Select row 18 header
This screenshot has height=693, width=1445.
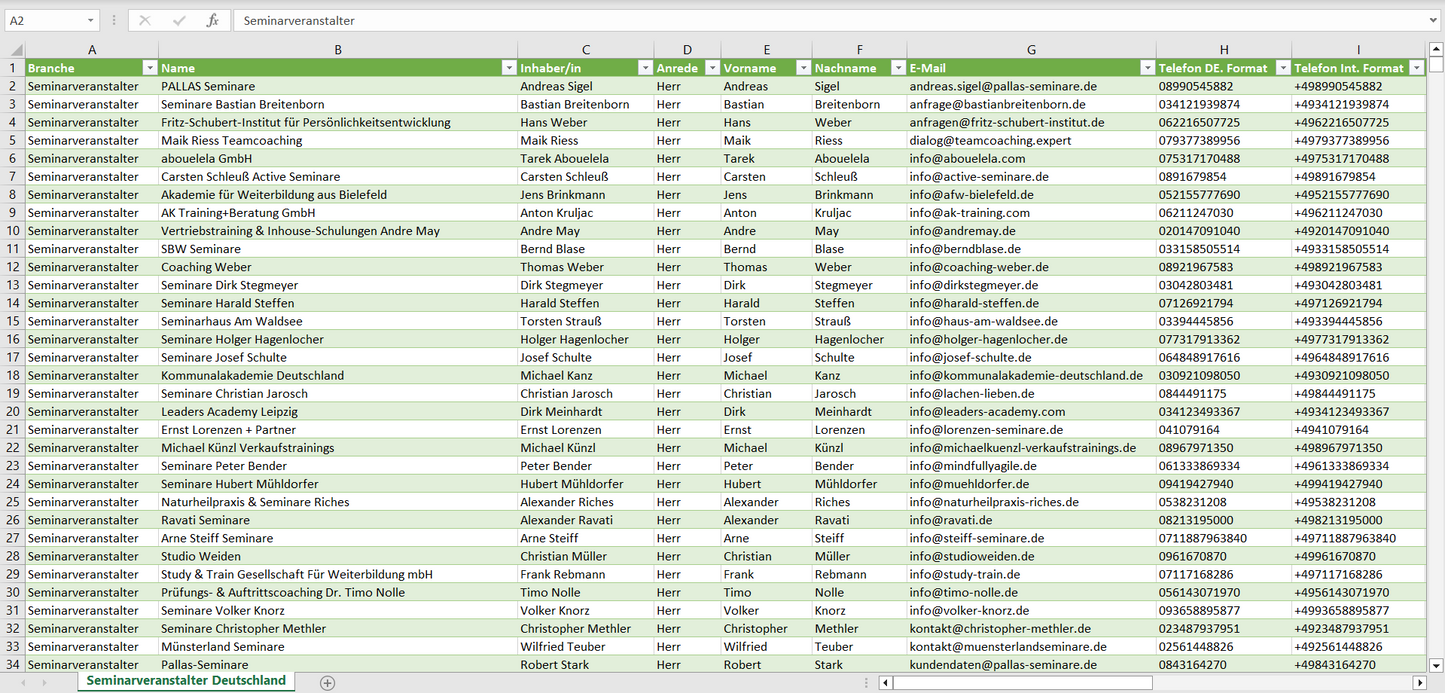[13, 375]
